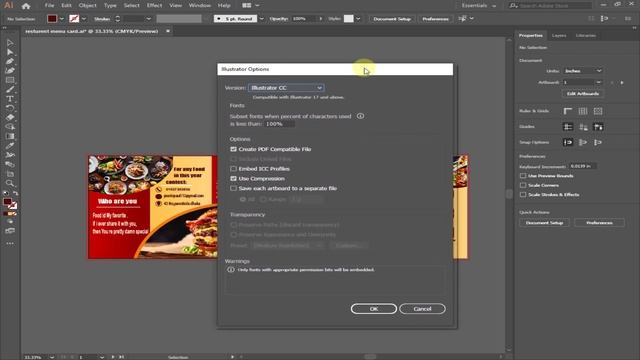The width and height of the screenshot is (640, 360).
Task: Open the Units Inches dropdown
Action: coord(582,71)
